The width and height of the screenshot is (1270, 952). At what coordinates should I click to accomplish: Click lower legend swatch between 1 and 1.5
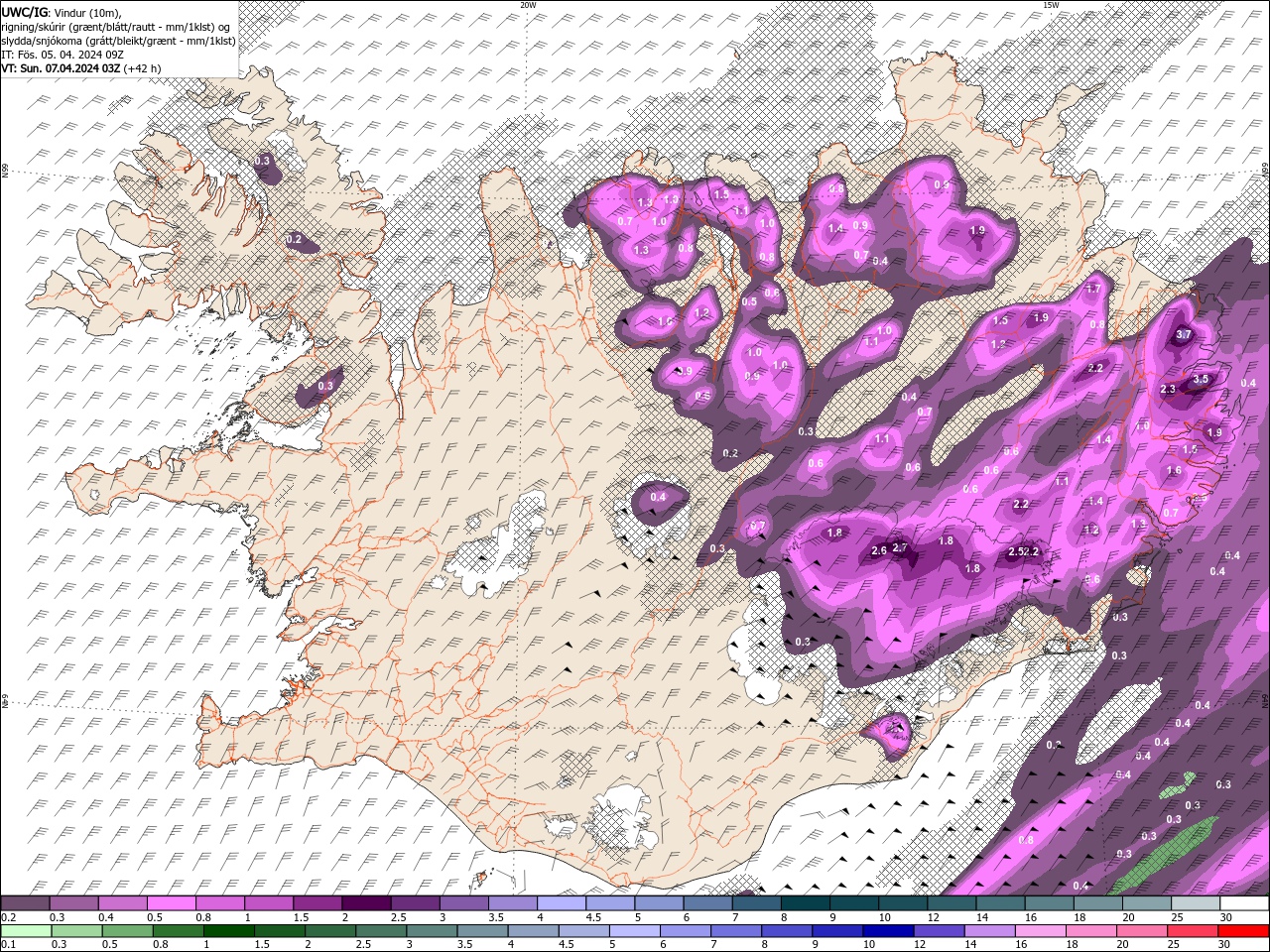coord(228,930)
